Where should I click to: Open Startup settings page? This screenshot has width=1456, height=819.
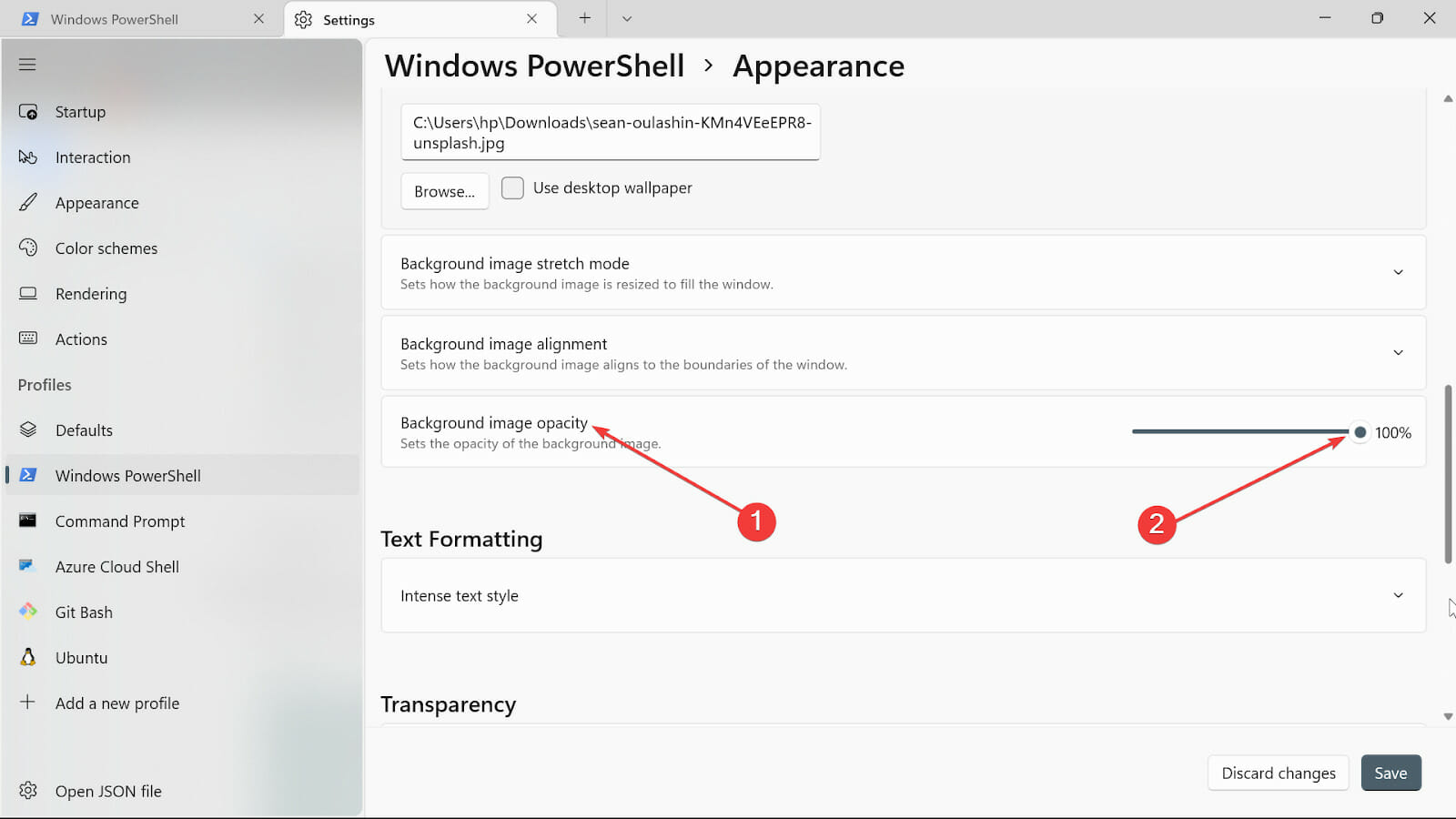(182, 112)
